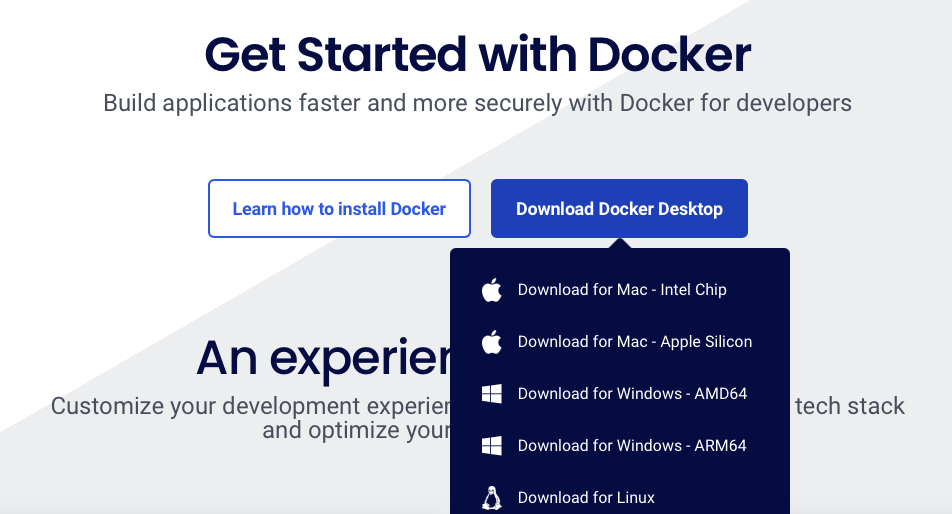Screen dimensions: 952x514
Task: Click the Get Started with Docker heading
Action: [x=478, y=55]
